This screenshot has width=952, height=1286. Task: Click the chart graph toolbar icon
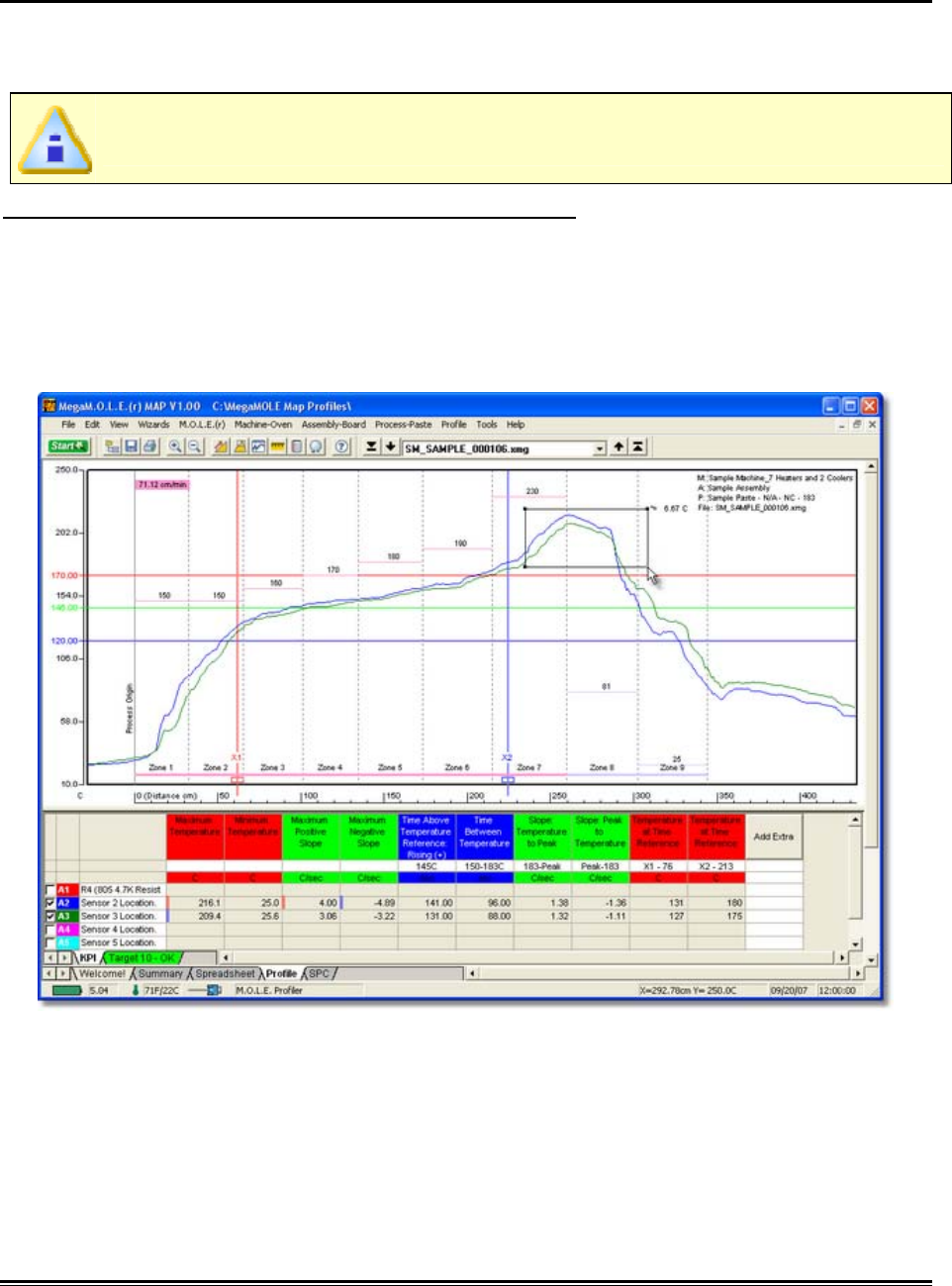[258, 446]
